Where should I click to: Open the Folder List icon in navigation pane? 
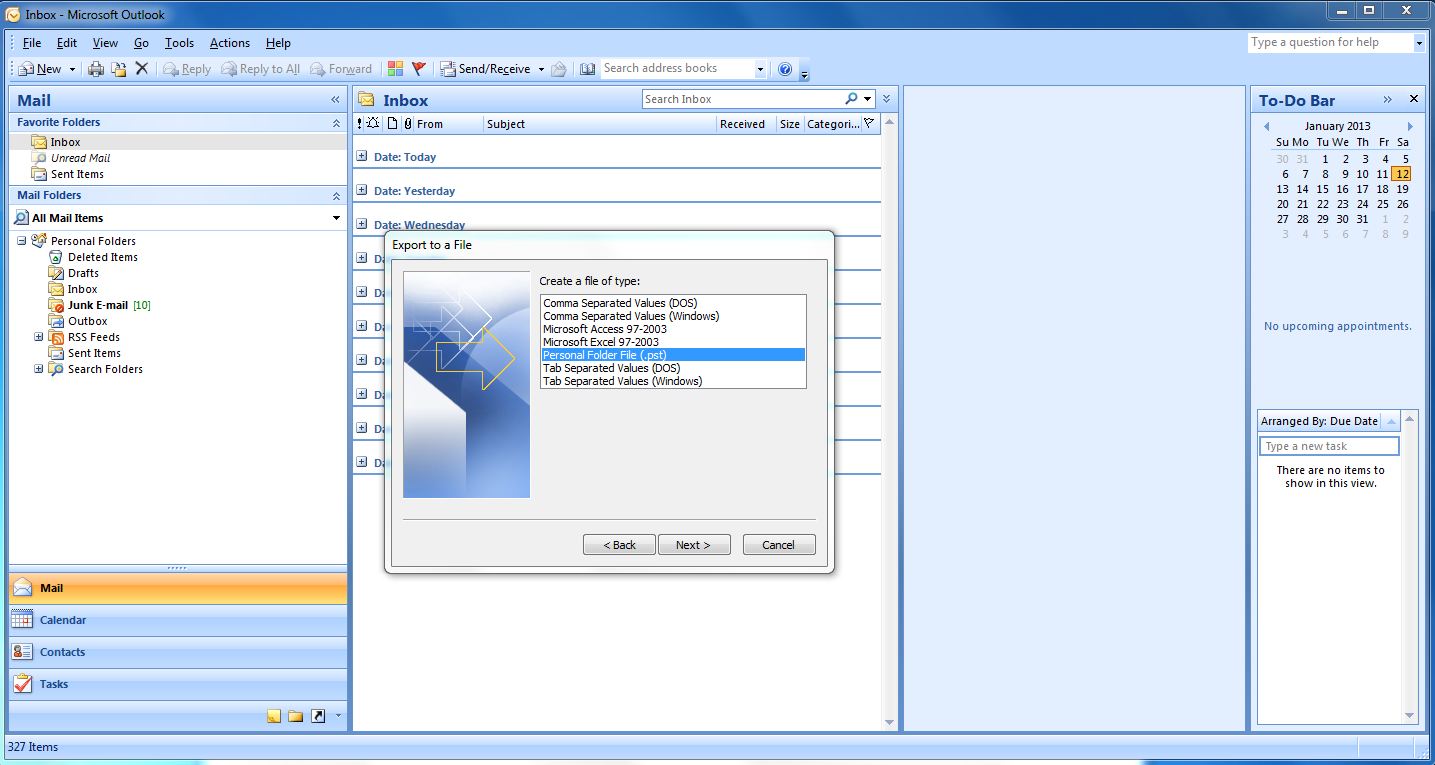pyautogui.click(x=295, y=716)
